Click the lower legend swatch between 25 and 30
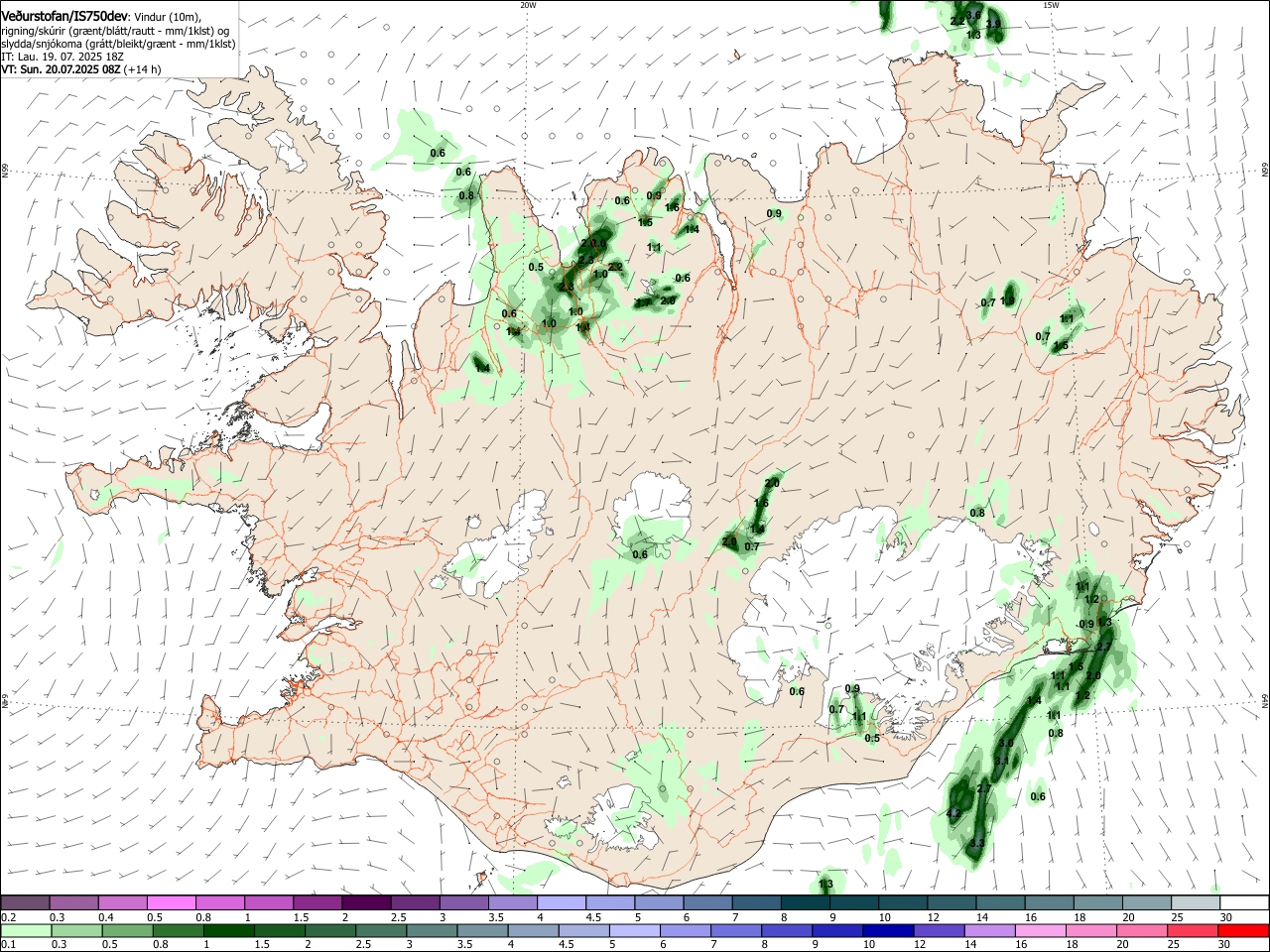The image size is (1270, 952). click(x=1191, y=930)
